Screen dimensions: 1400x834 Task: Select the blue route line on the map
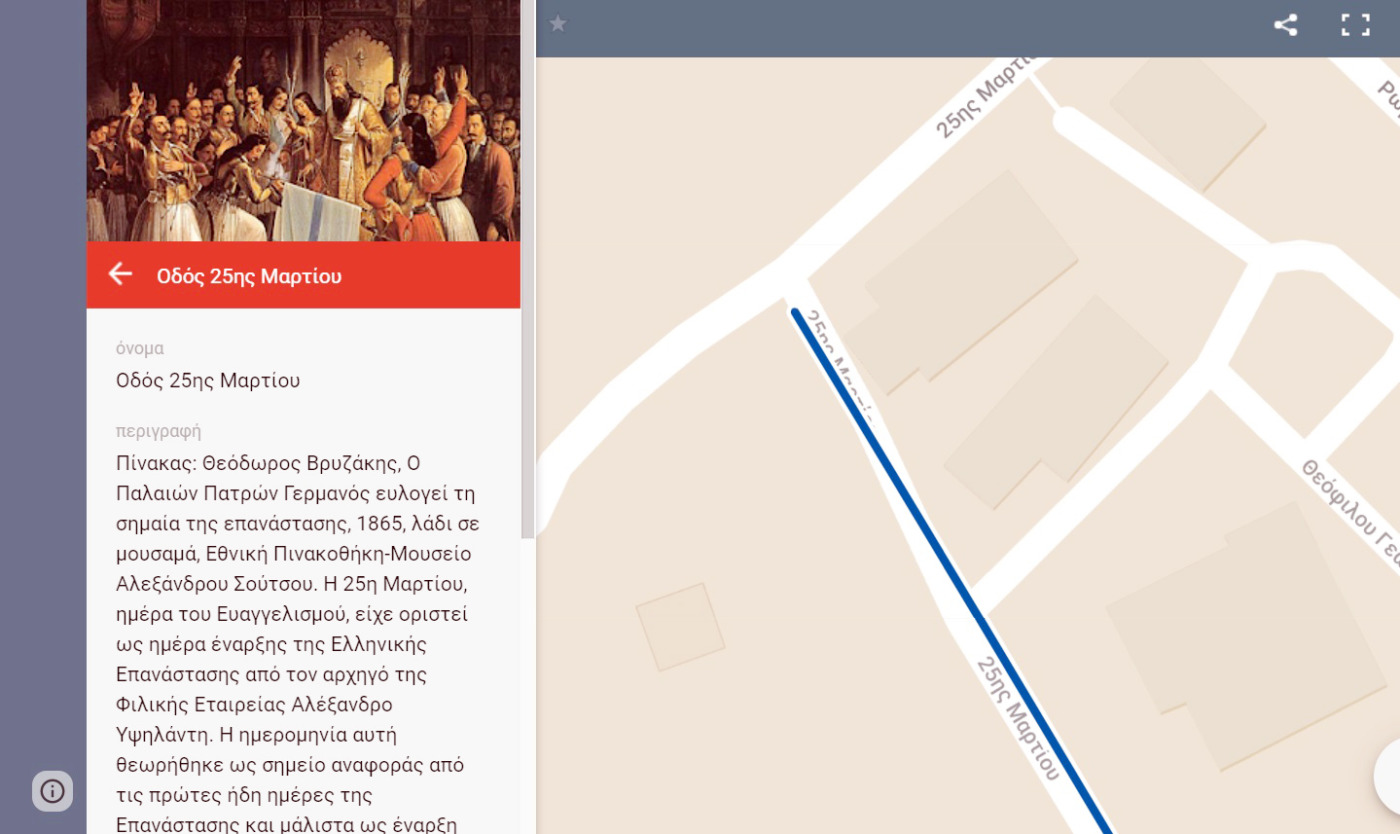point(952,573)
